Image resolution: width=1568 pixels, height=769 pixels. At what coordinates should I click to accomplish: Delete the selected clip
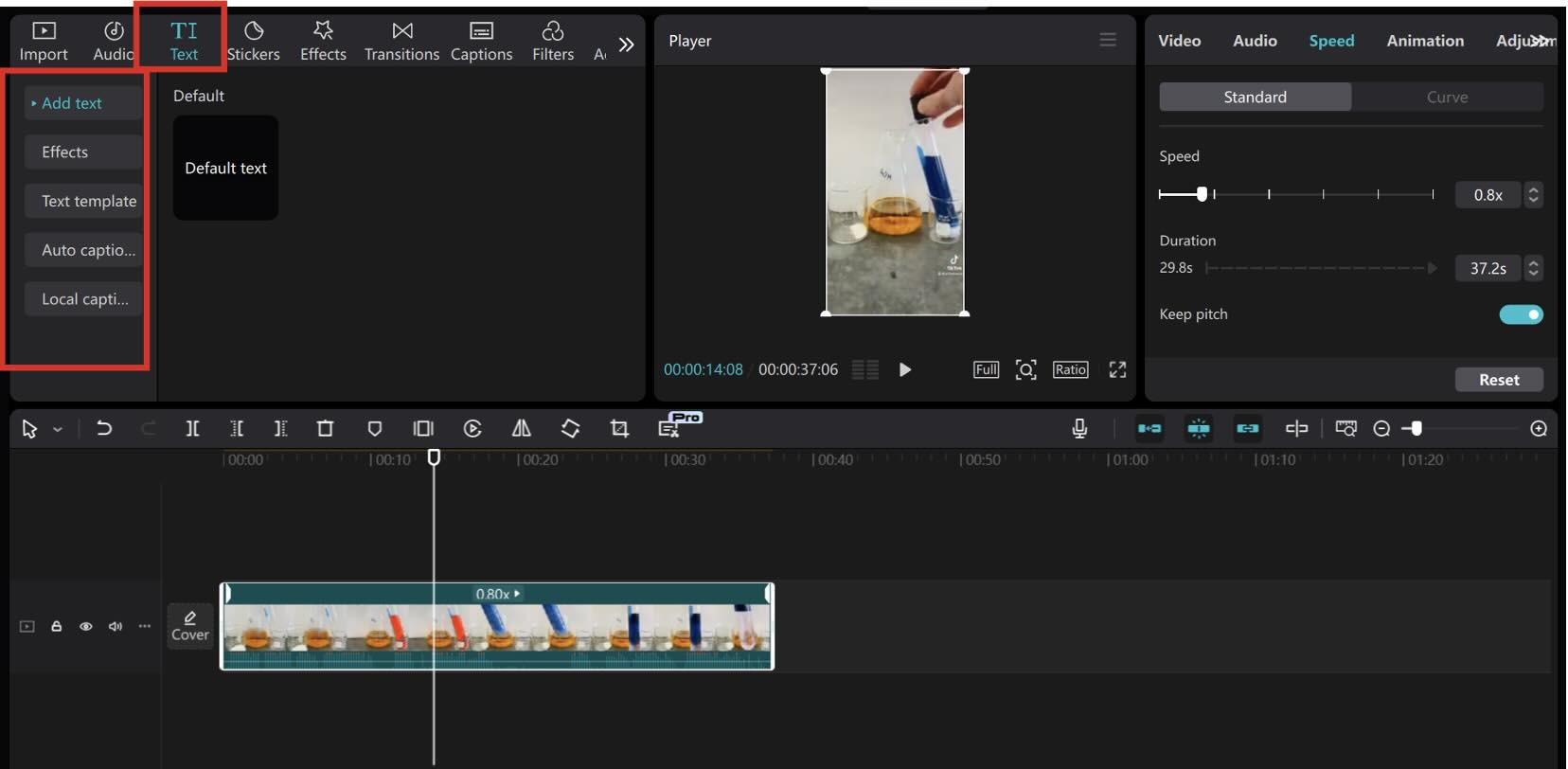325,429
